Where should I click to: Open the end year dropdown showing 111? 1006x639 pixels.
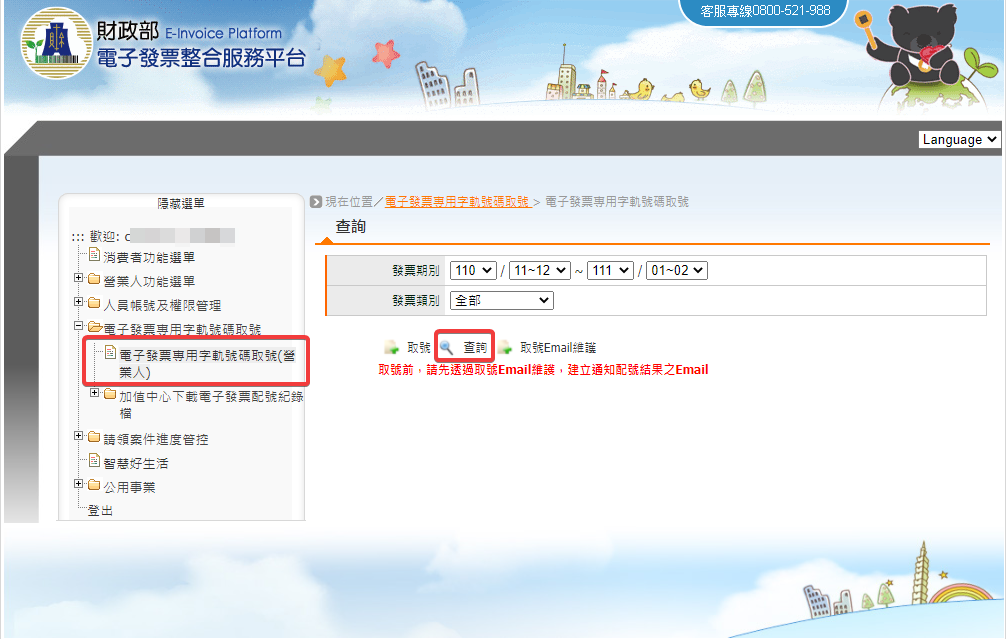pos(610,271)
